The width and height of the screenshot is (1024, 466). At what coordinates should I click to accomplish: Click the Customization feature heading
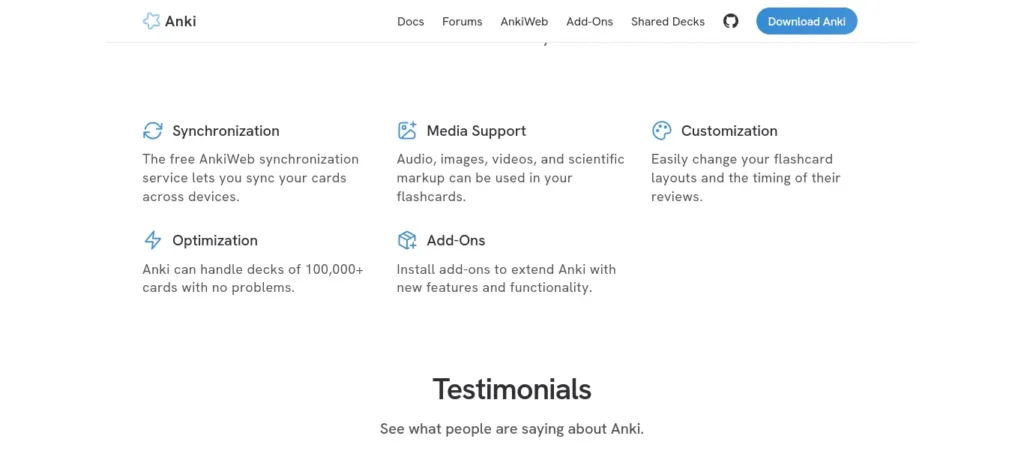(729, 131)
